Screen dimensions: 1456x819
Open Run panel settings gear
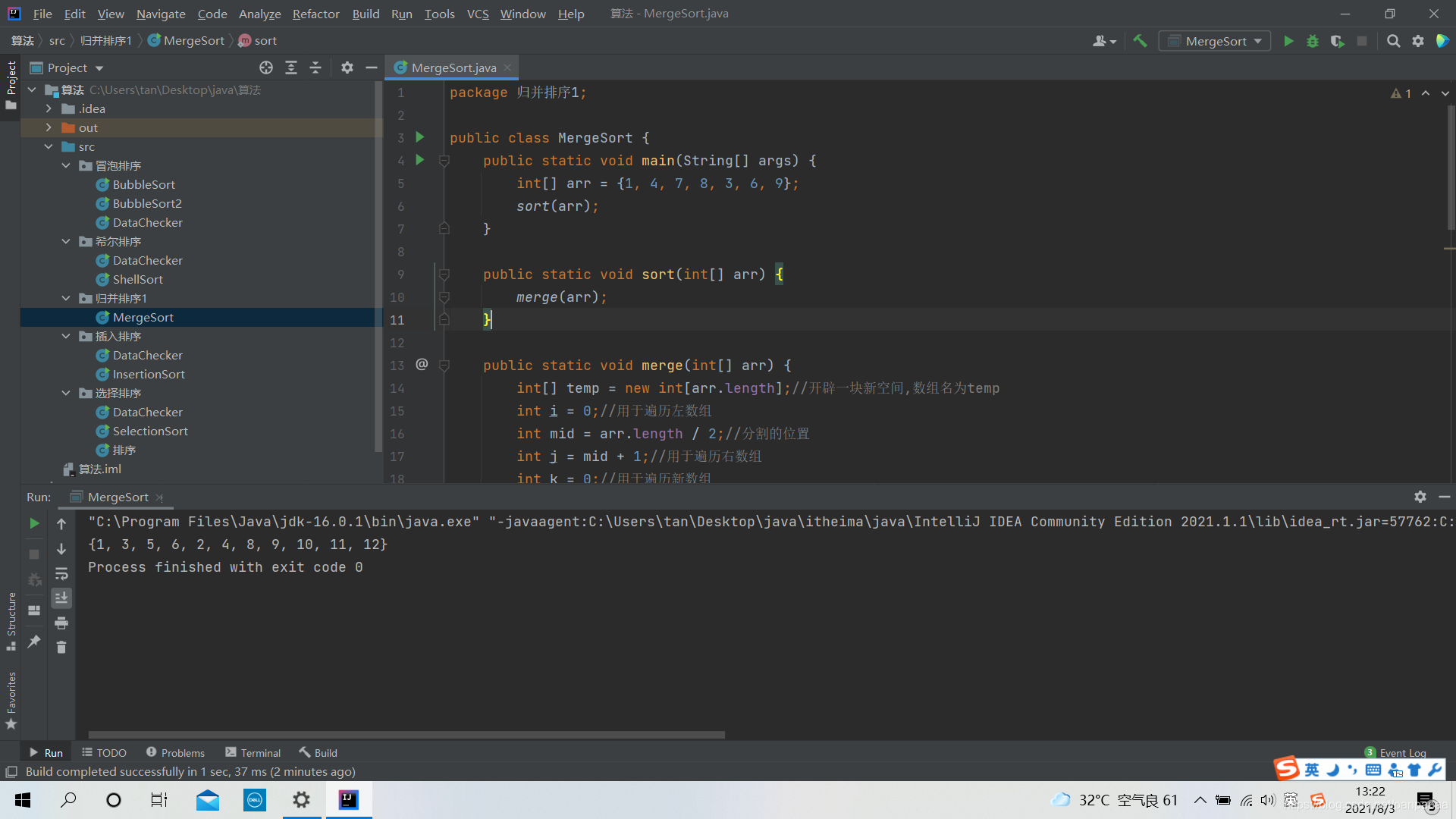[1420, 497]
